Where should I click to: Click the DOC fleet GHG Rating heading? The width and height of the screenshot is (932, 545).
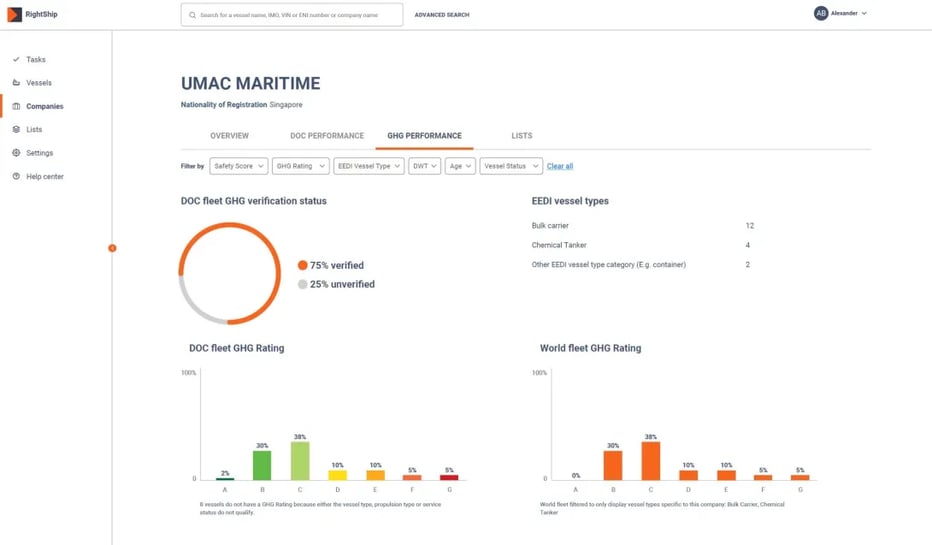pos(237,348)
